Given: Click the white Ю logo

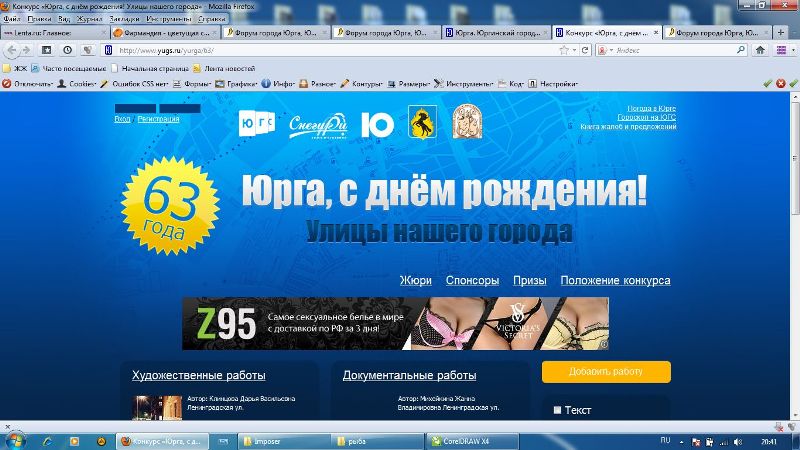Looking at the screenshot, I should coord(376,123).
